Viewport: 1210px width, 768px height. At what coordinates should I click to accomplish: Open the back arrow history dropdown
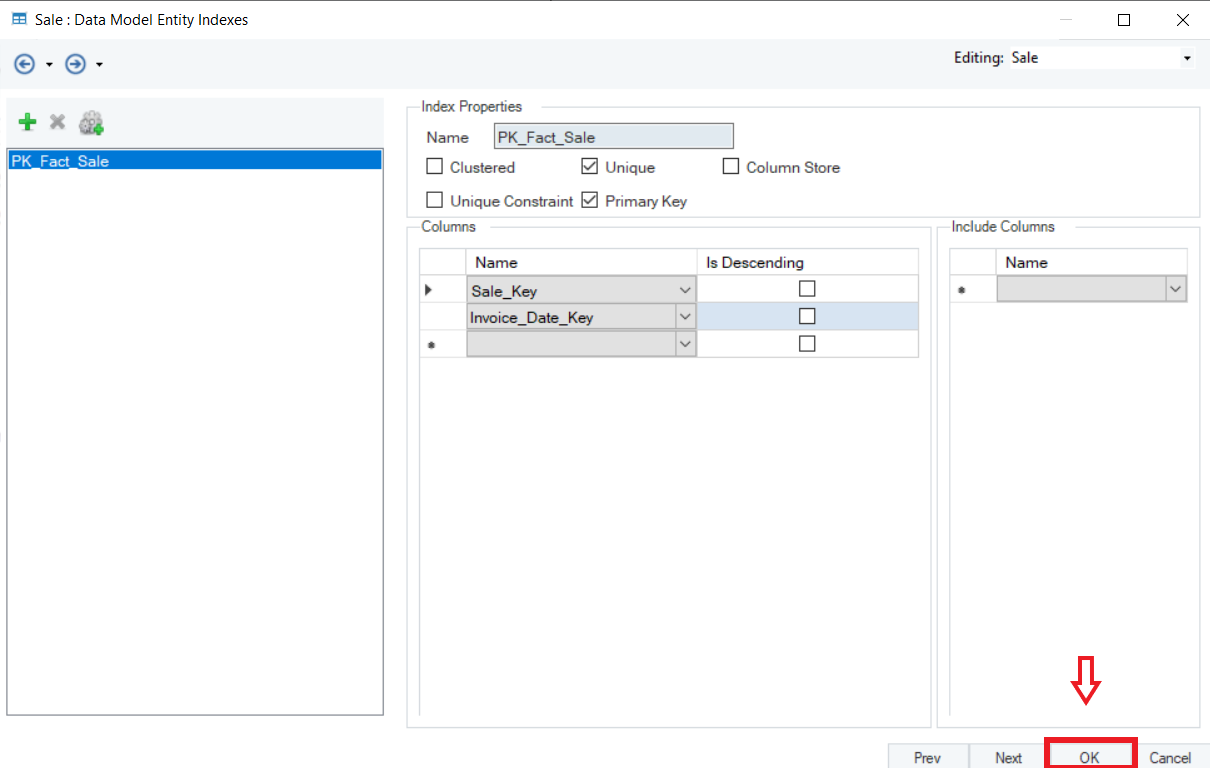click(49, 65)
